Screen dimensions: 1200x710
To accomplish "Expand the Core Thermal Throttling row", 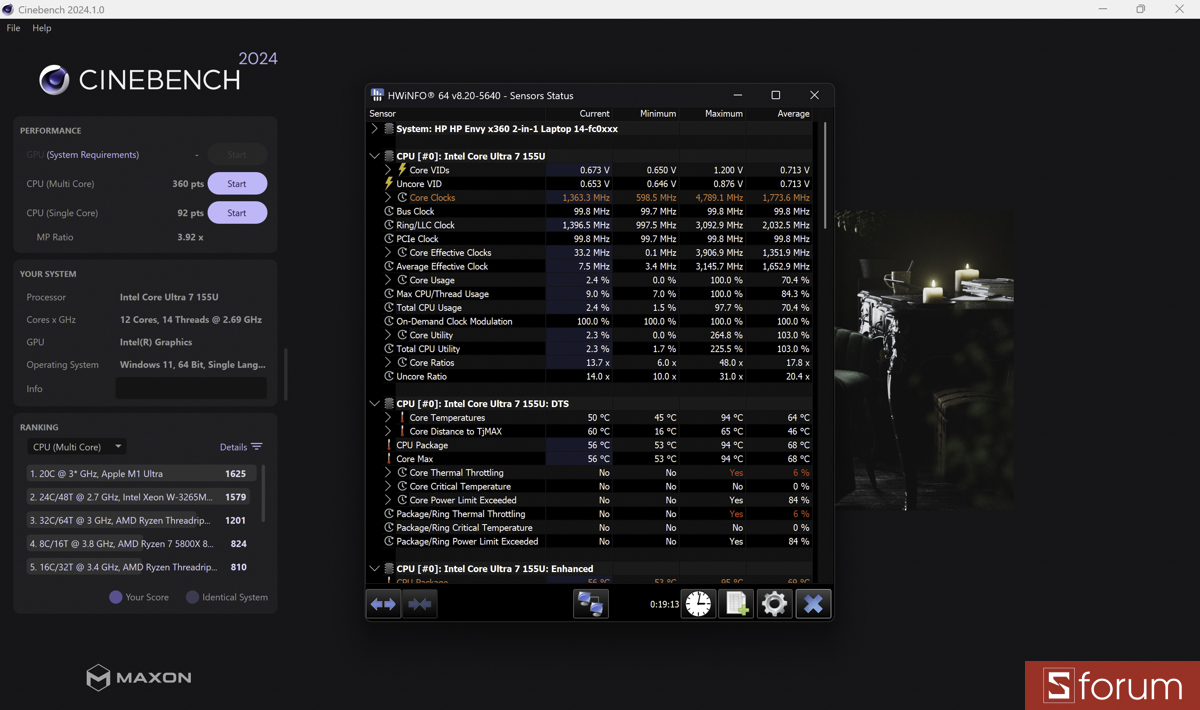I will pyautogui.click(x=388, y=473).
